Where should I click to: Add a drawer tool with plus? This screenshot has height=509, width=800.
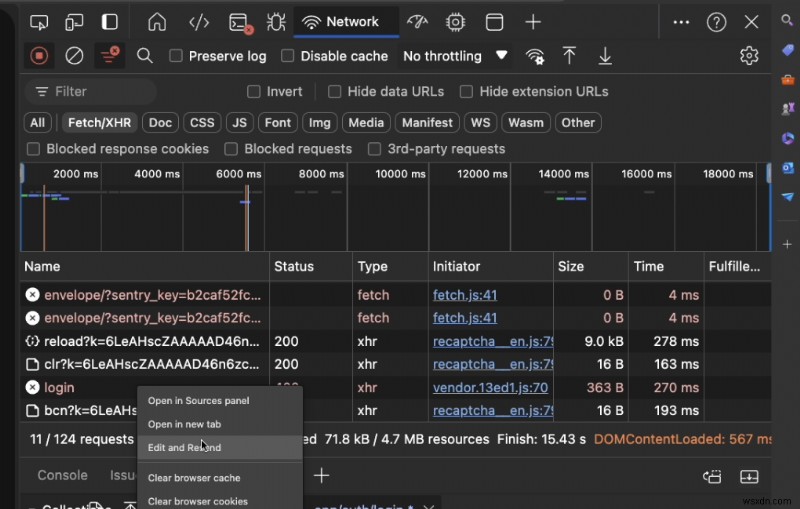[321, 476]
